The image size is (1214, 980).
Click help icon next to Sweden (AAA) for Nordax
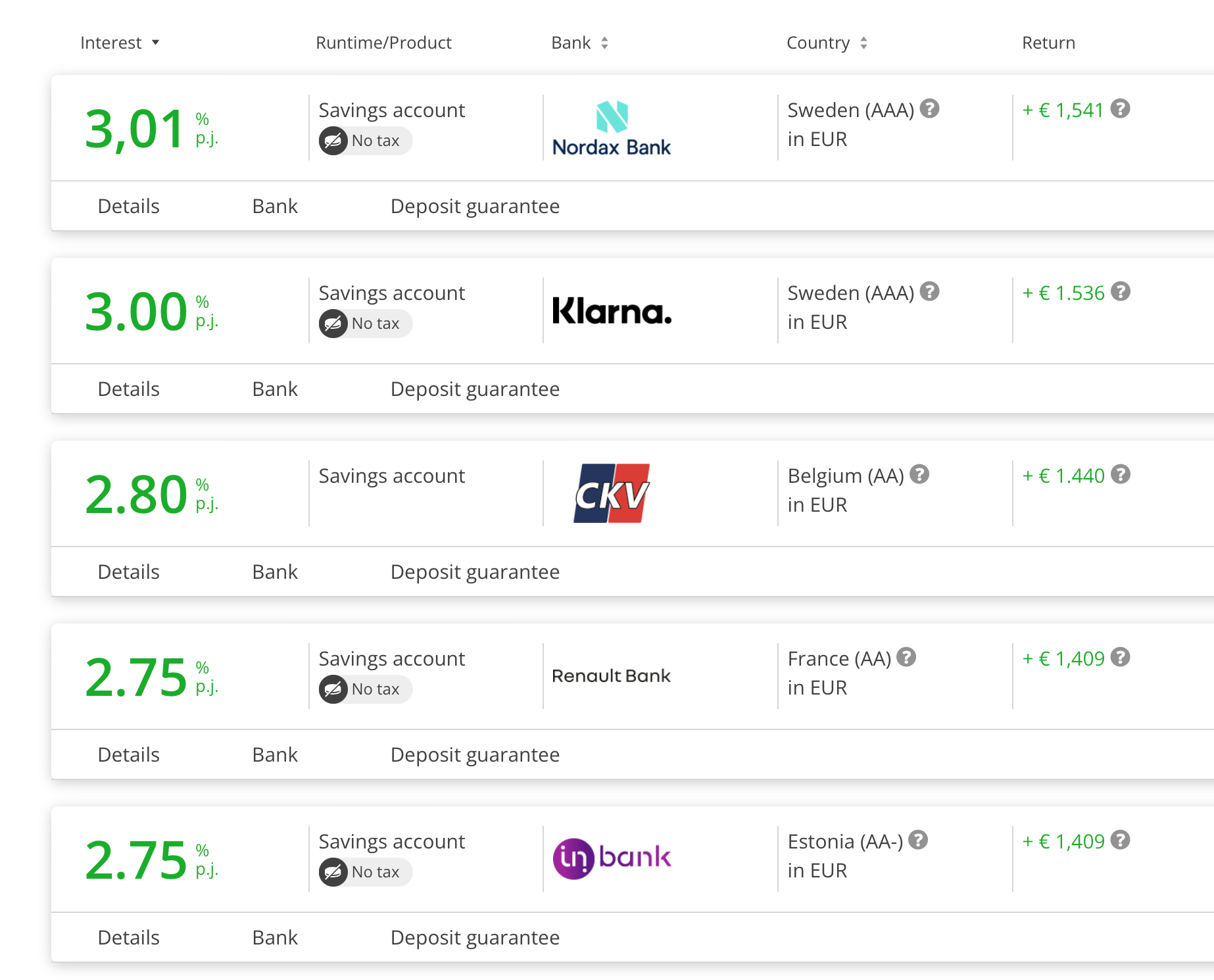[x=929, y=109]
